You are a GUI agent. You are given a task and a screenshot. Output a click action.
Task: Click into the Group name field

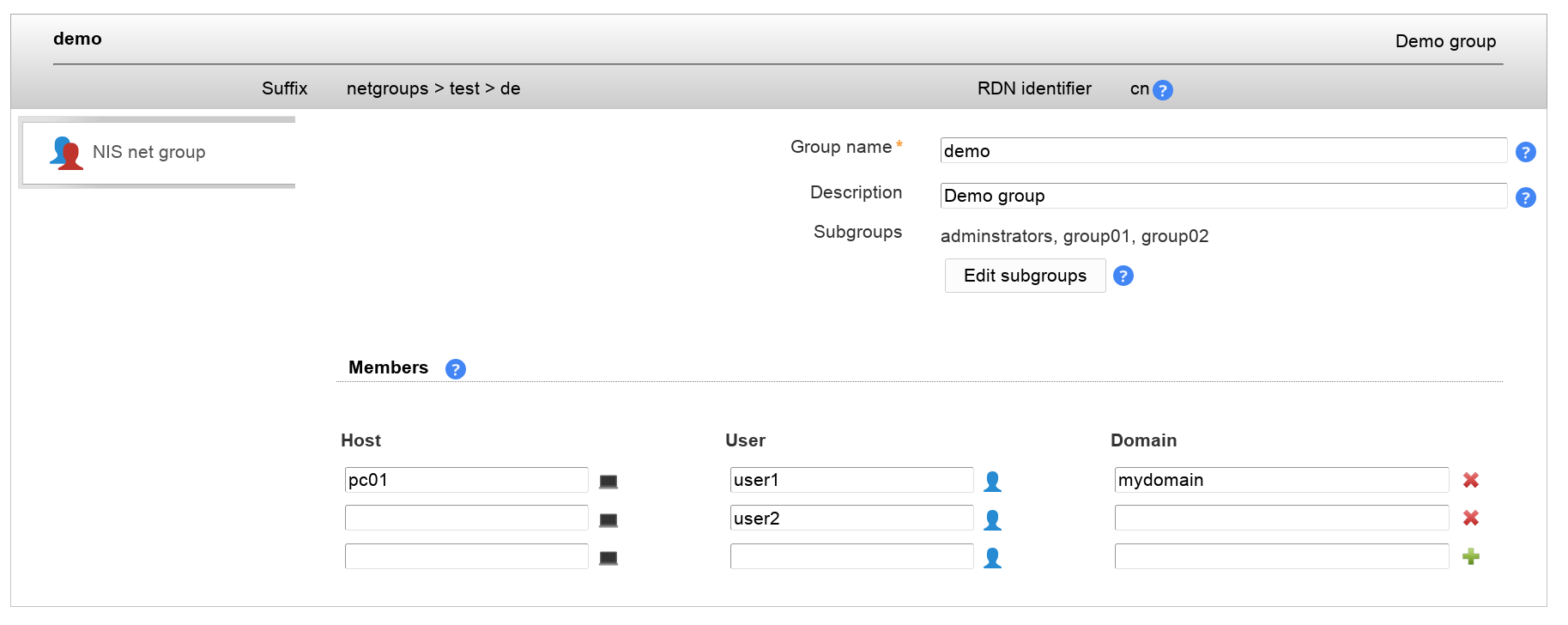(x=1223, y=150)
